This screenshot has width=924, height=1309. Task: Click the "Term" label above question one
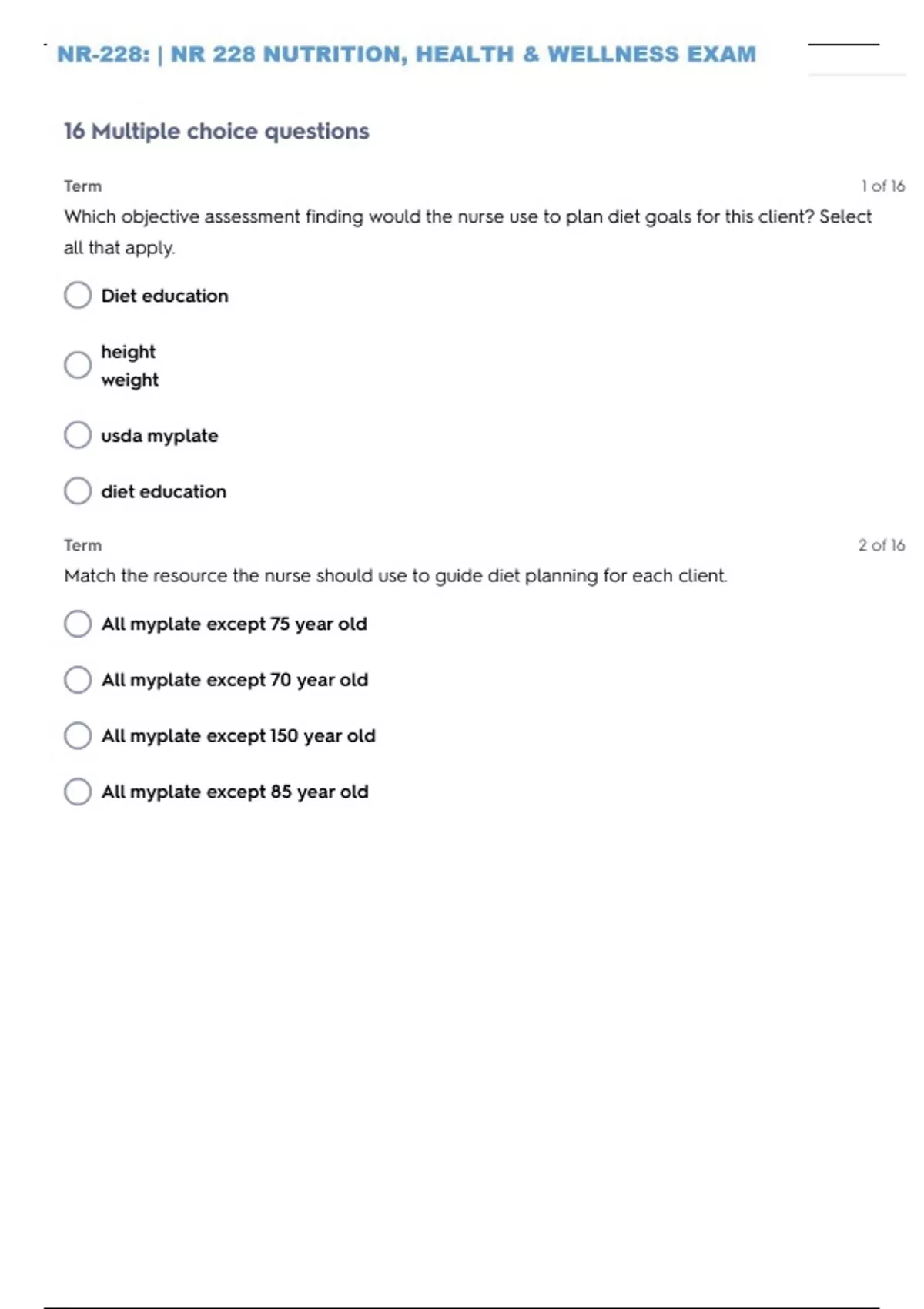click(82, 186)
